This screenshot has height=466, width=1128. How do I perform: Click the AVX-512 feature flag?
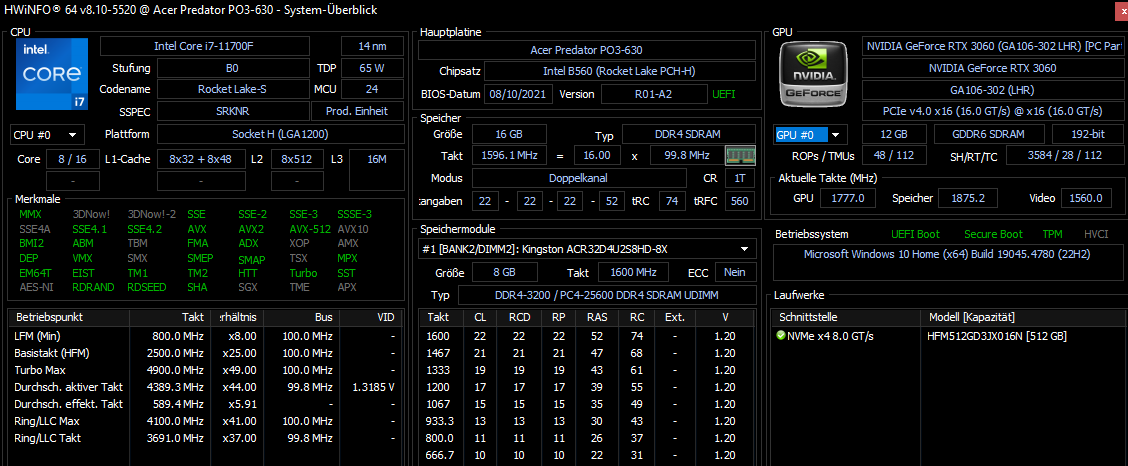(x=309, y=229)
